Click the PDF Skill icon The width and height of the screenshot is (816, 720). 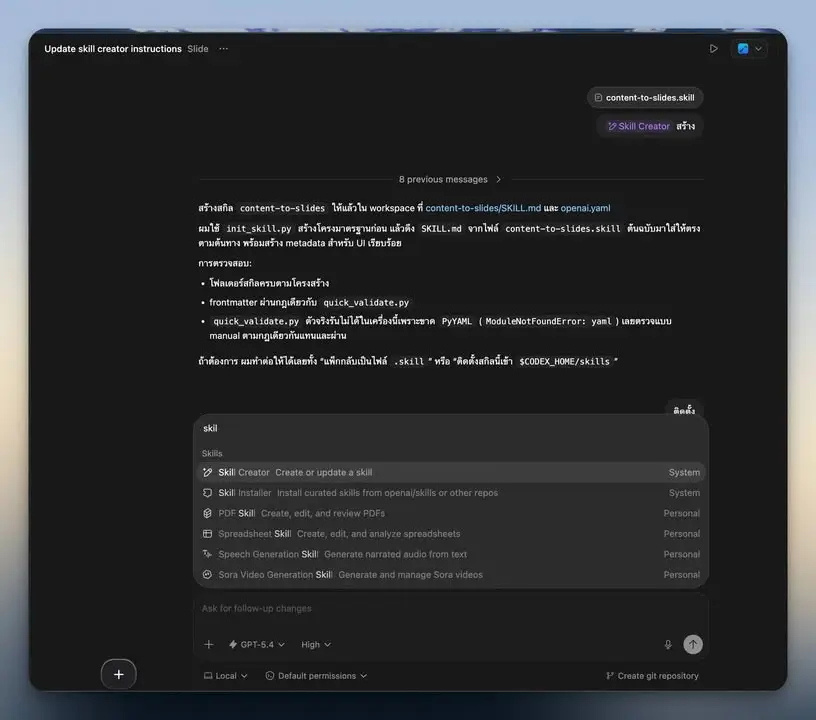[207, 513]
